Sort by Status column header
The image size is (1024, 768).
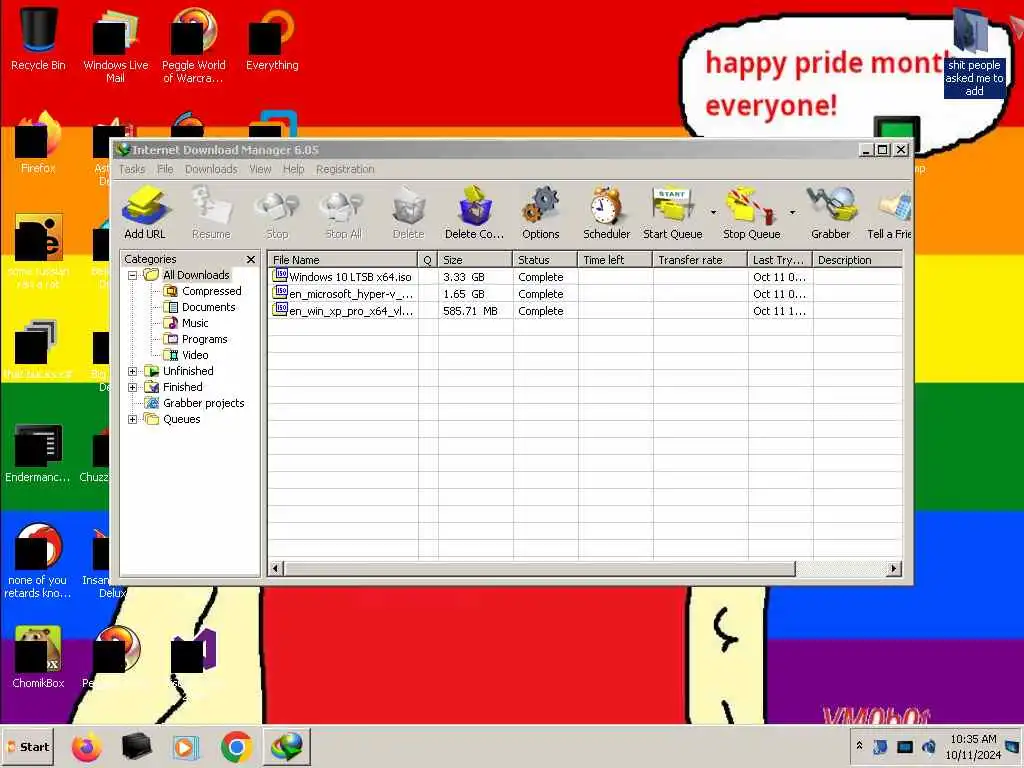(x=545, y=260)
